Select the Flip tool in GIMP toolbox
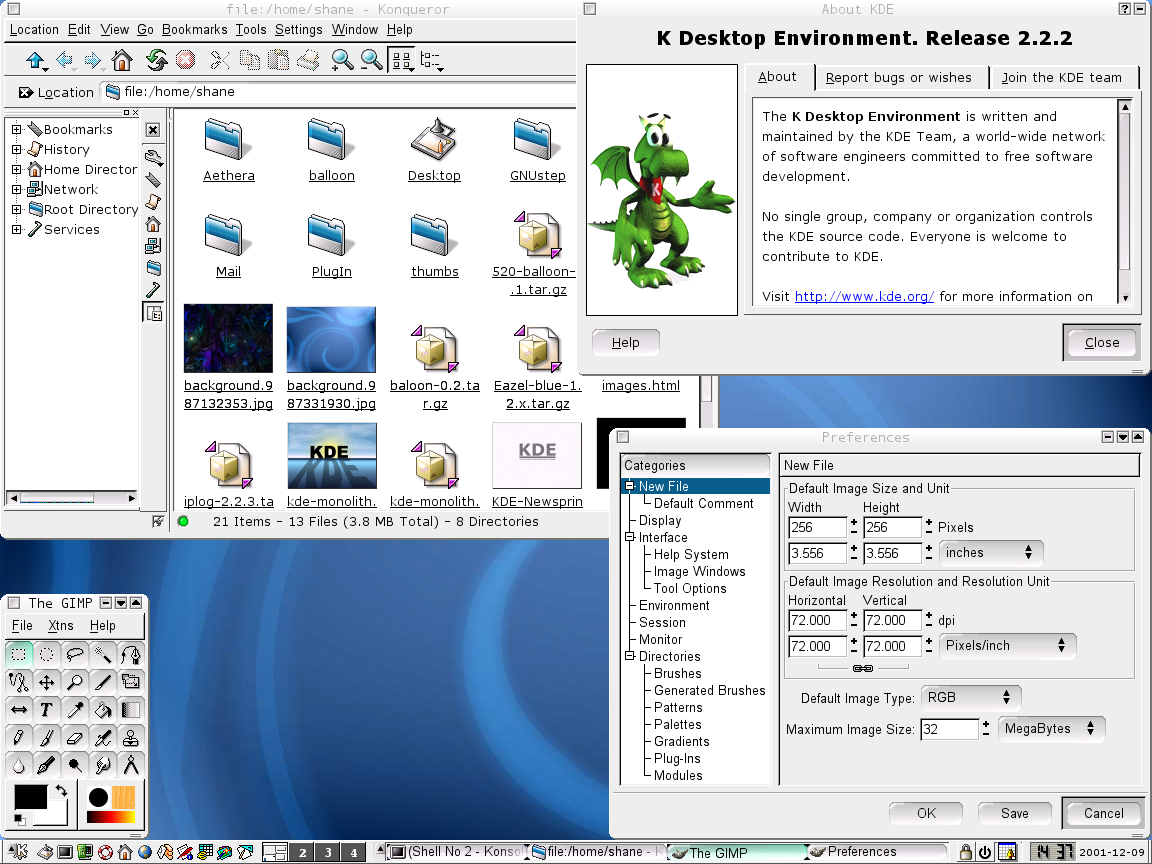Viewport: 1152px width, 864px height. pyautogui.click(x=18, y=710)
